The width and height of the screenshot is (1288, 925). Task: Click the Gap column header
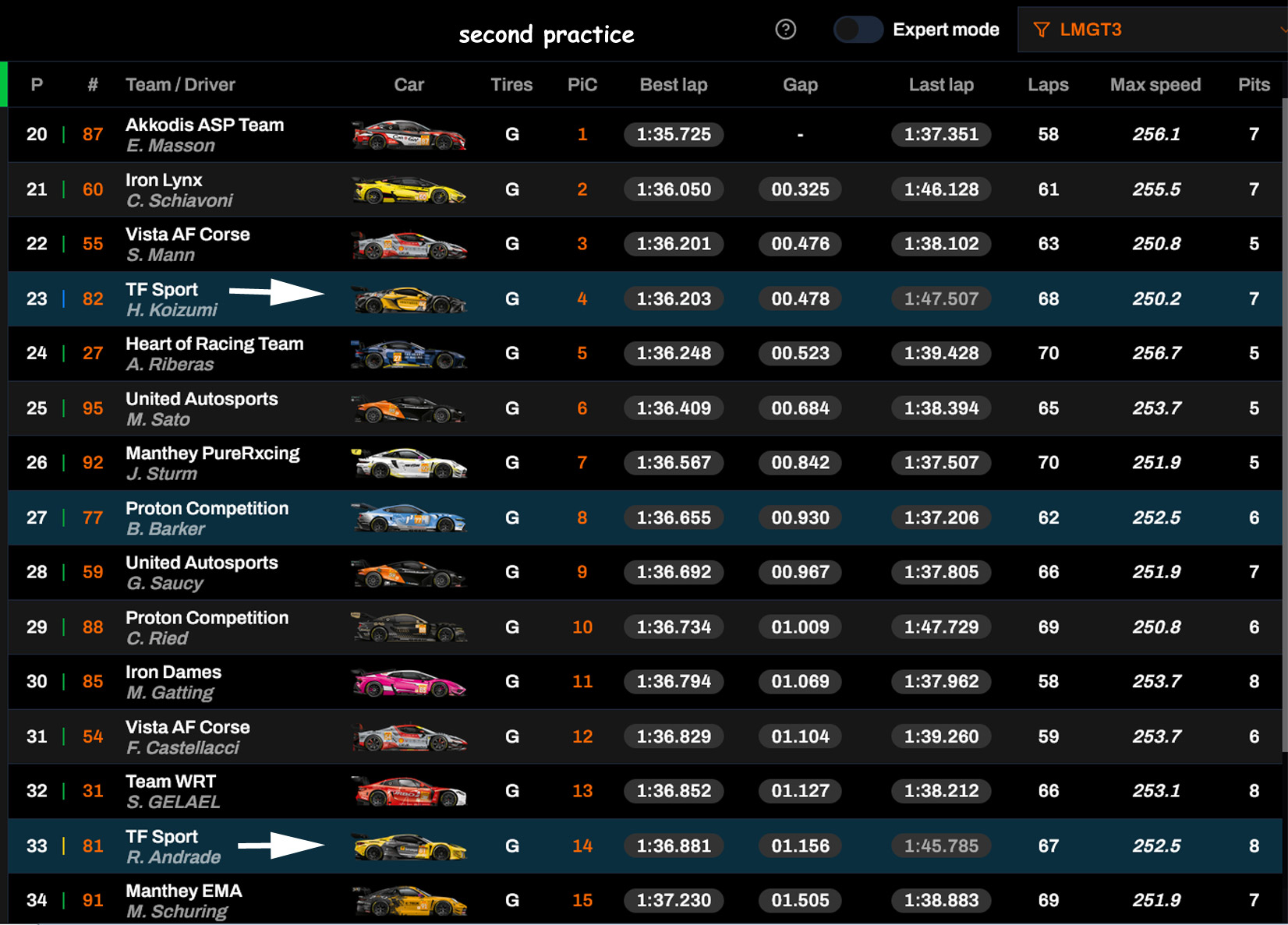(800, 85)
